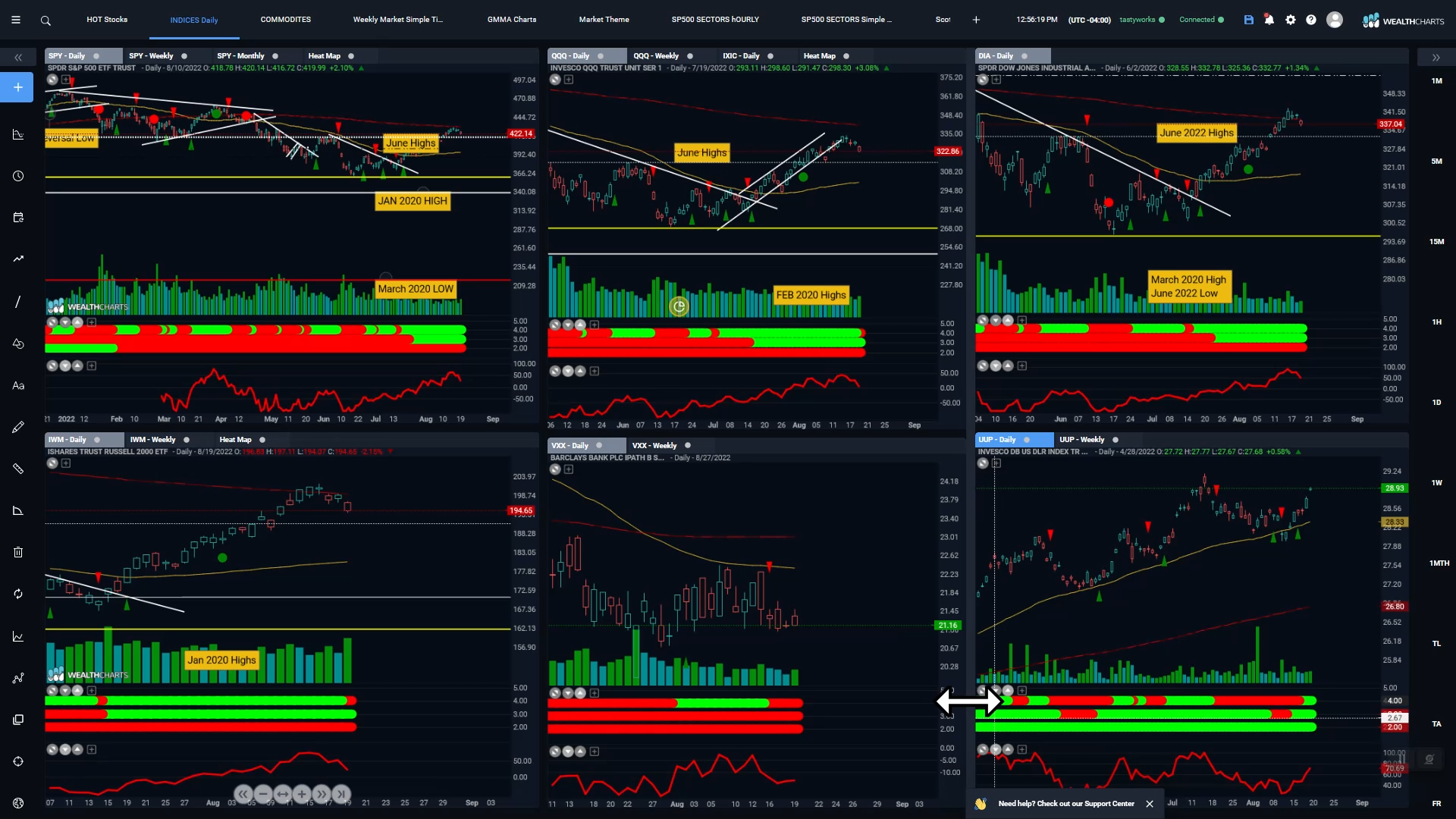Hide the DIA price chart overlay

click(x=983, y=80)
